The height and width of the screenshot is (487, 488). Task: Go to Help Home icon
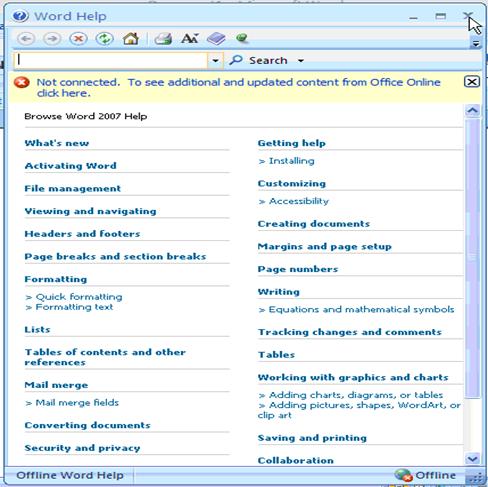coord(131,39)
